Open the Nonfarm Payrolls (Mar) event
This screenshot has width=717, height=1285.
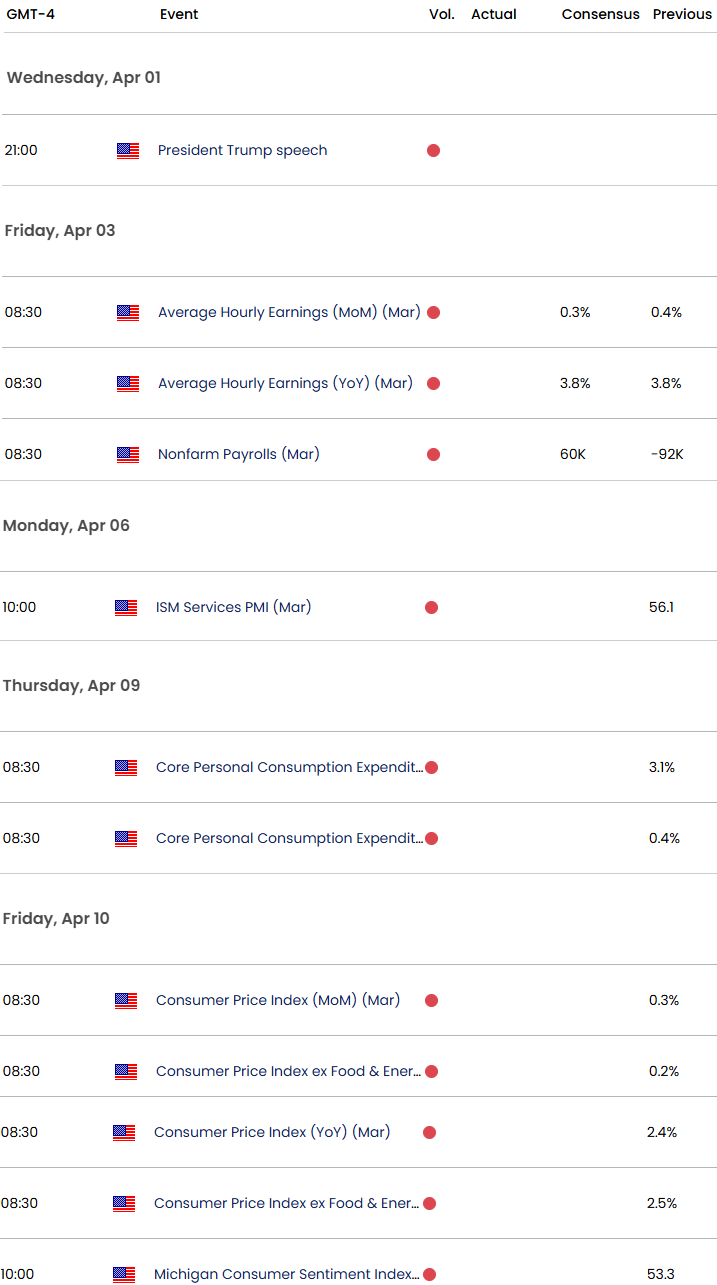[x=238, y=455]
